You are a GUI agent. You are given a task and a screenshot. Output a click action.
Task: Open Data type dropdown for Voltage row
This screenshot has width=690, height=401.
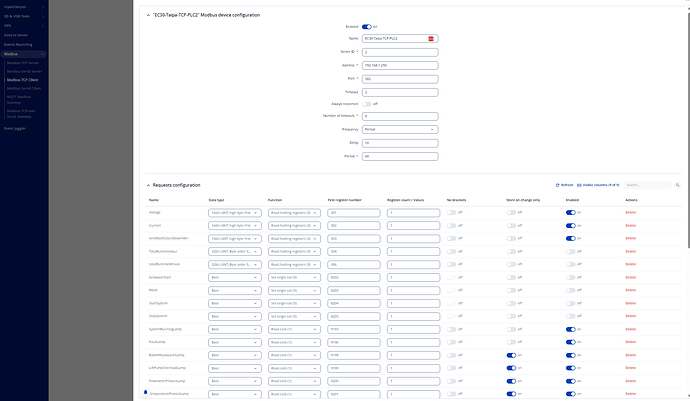(x=234, y=212)
